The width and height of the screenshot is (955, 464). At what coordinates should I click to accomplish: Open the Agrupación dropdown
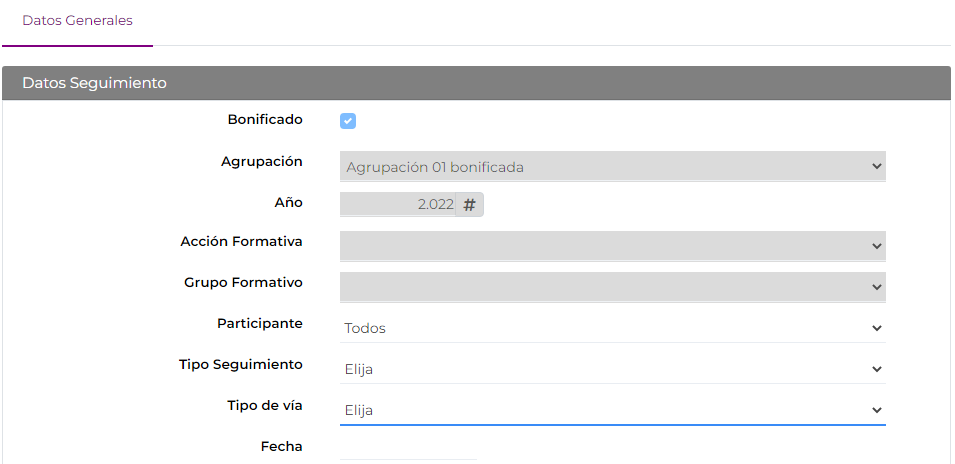[613, 166]
